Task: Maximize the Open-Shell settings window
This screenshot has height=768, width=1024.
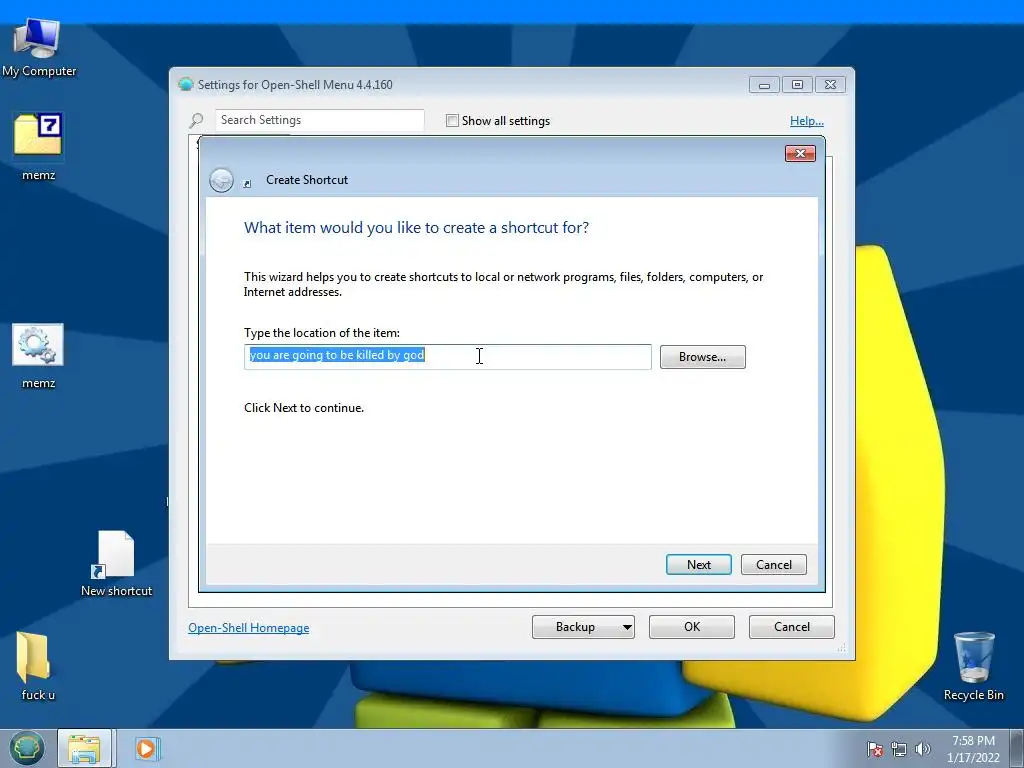Action: (797, 85)
